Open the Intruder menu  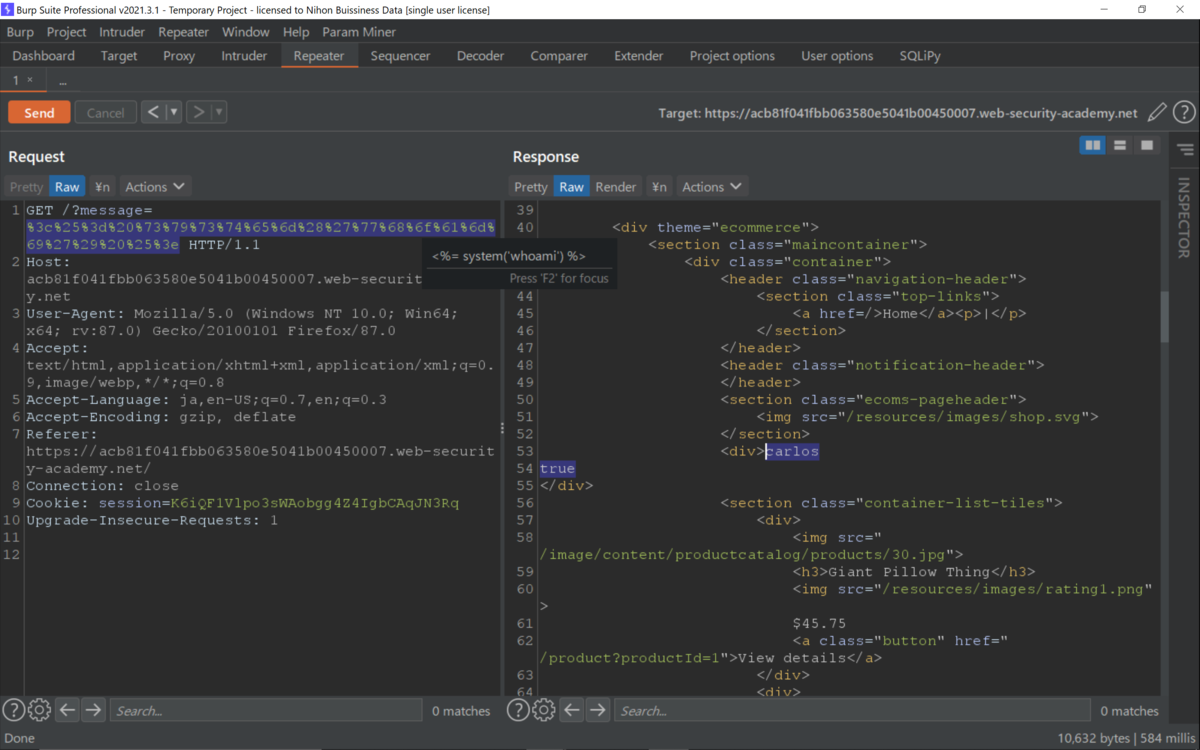(x=122, y=32)
